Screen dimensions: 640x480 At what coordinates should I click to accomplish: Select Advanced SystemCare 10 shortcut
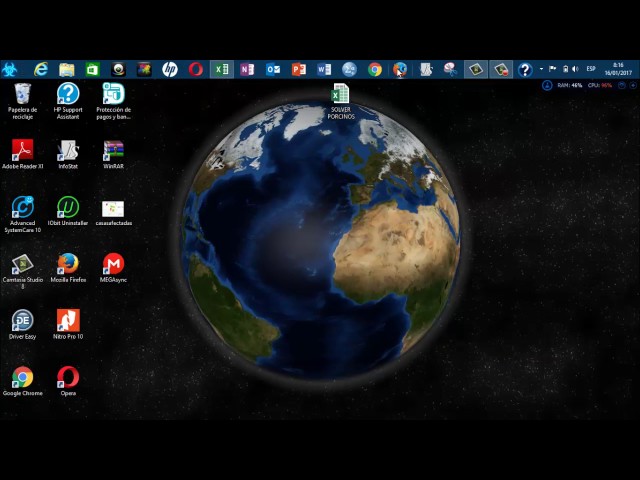point(22,214)
